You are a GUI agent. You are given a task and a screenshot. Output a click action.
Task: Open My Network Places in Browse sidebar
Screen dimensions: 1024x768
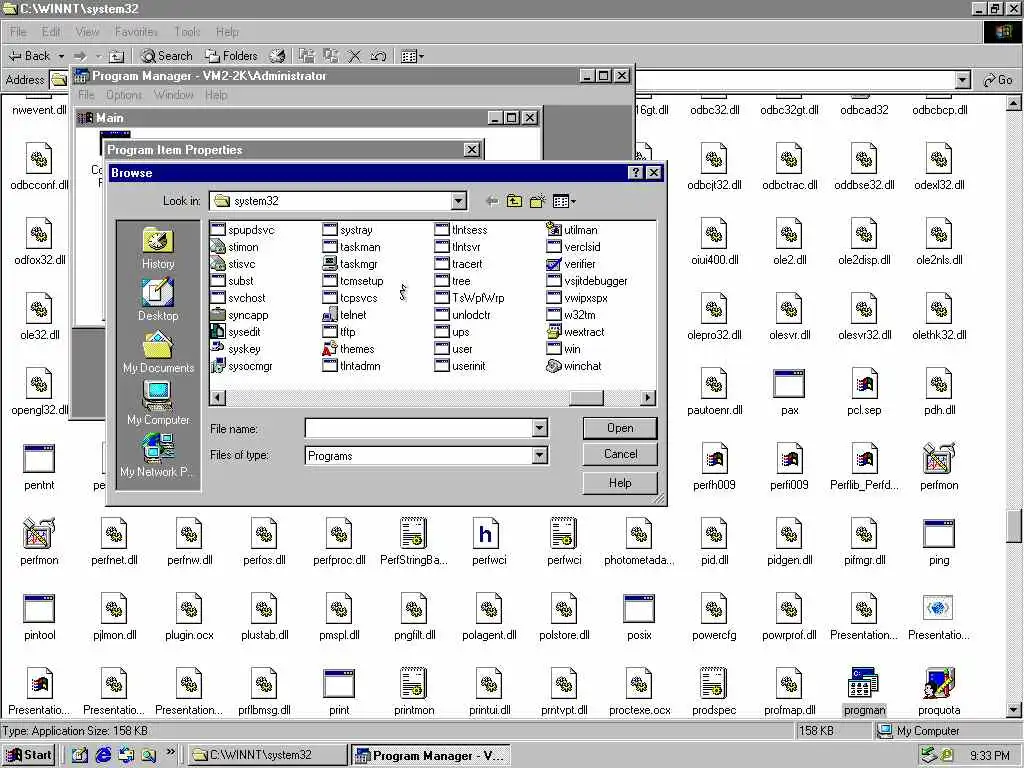tap(158, 455)
